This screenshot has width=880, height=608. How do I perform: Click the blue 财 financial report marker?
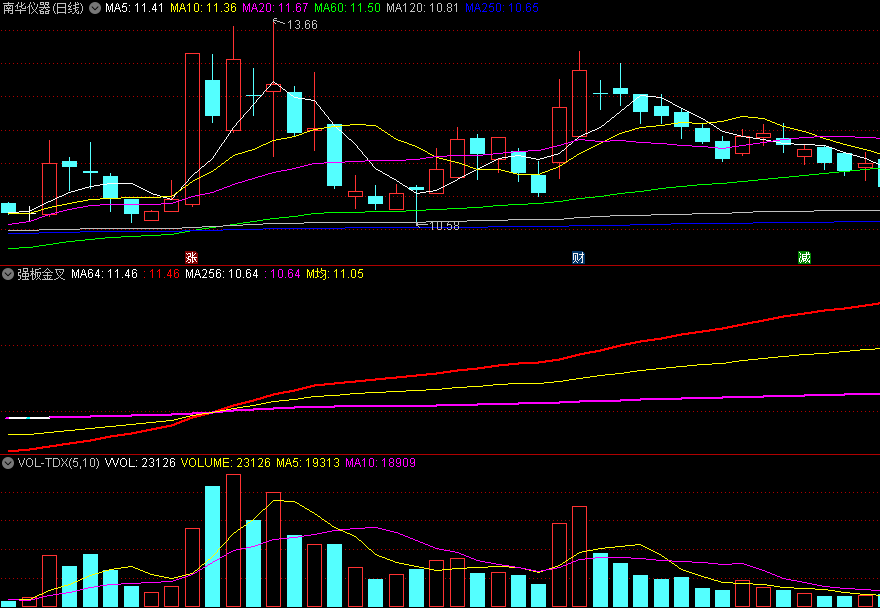coord(579,258)
